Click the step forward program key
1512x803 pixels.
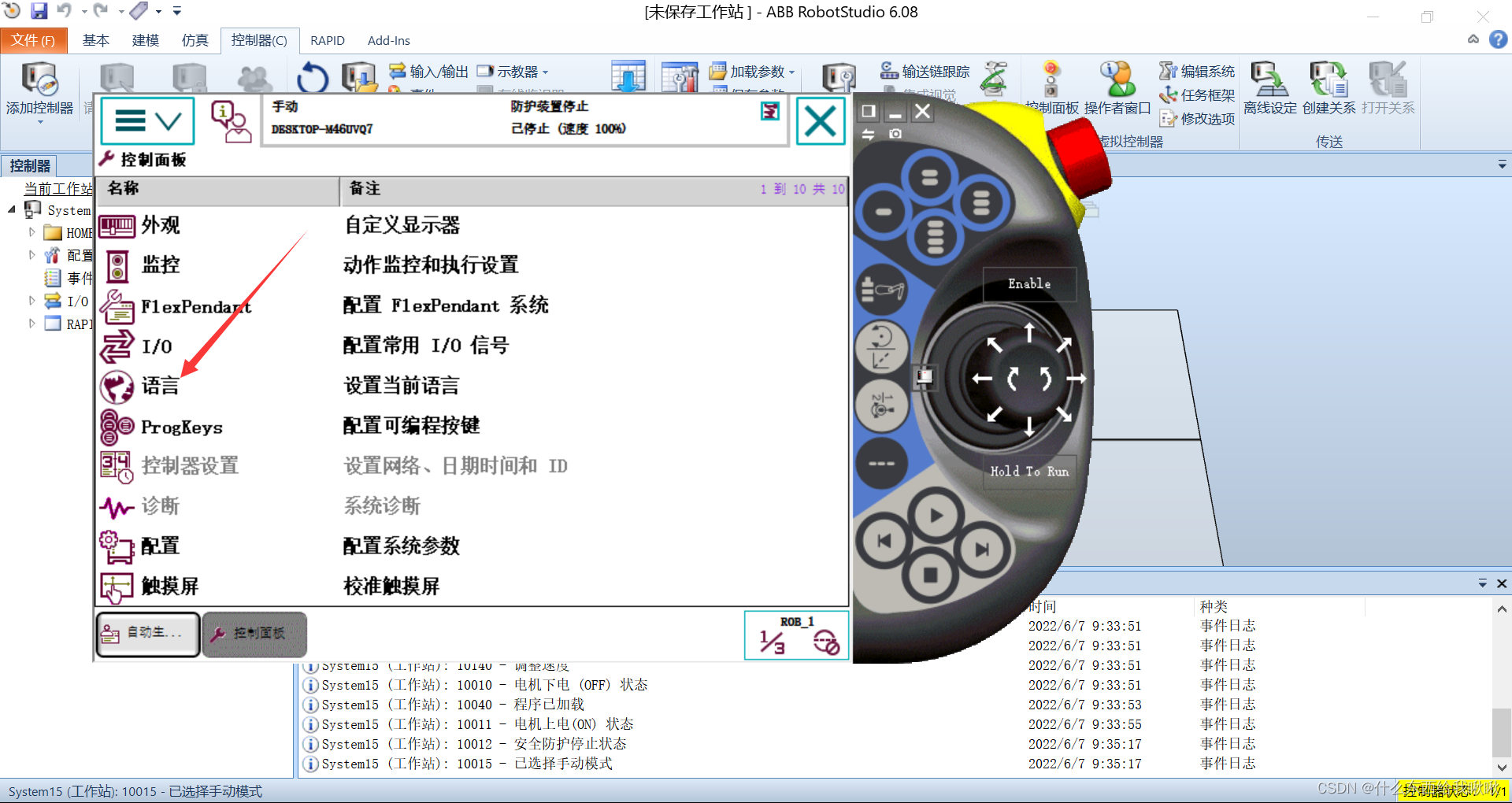(x=981, y=550)
